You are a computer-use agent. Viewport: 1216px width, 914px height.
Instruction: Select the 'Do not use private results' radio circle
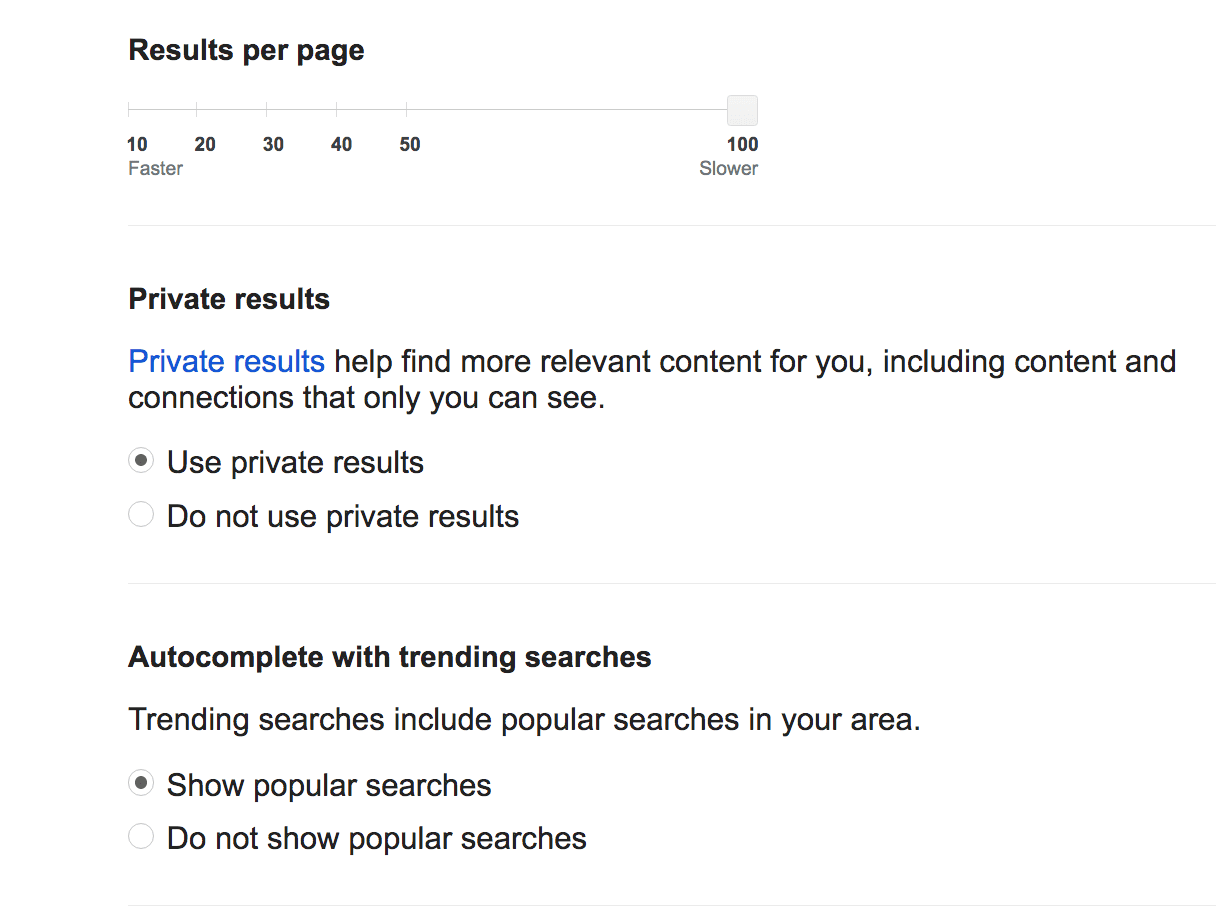point(141,515)
